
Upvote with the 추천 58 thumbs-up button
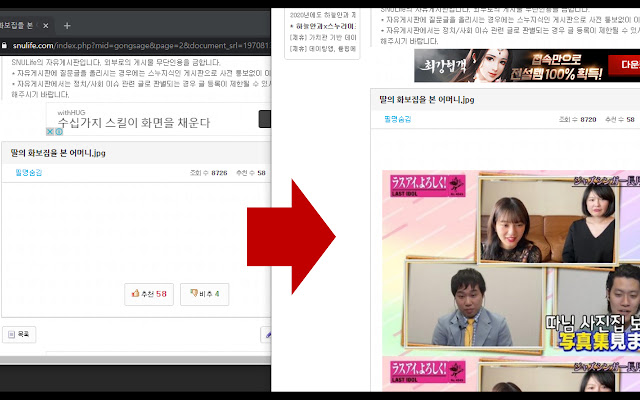coord(149,294)
